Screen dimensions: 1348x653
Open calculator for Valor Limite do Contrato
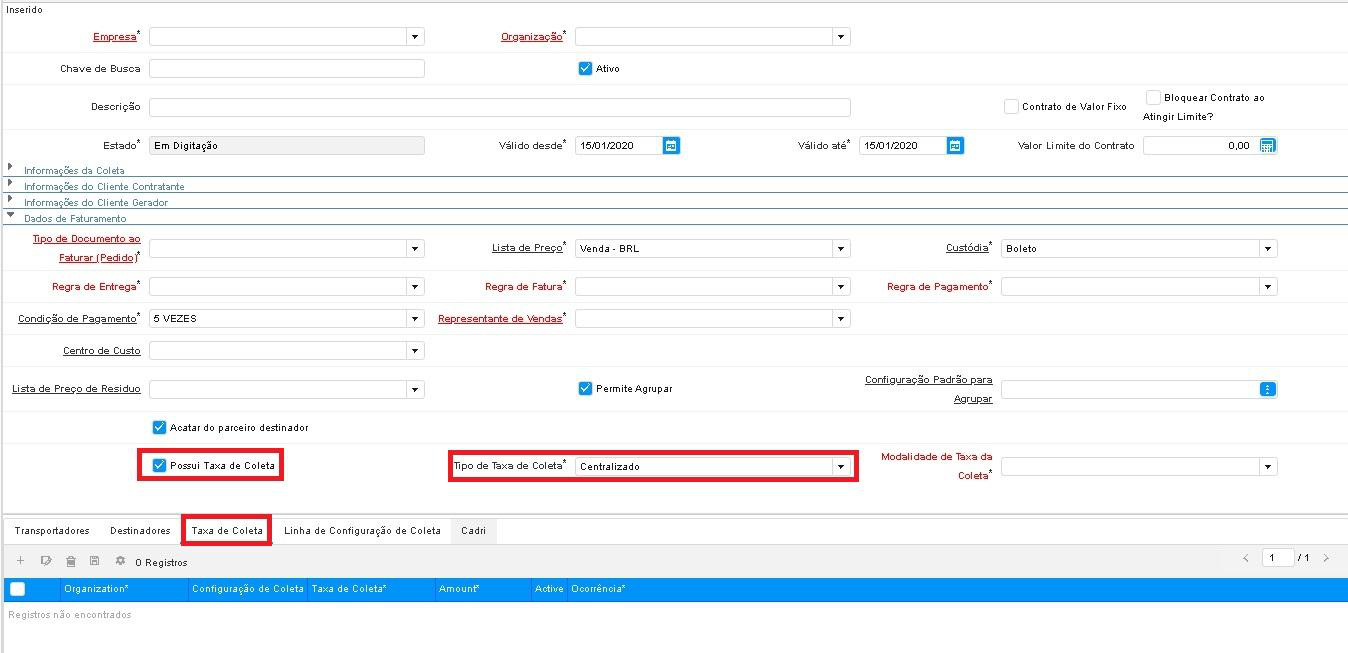pyautogui.click(x=1267, y=146)
